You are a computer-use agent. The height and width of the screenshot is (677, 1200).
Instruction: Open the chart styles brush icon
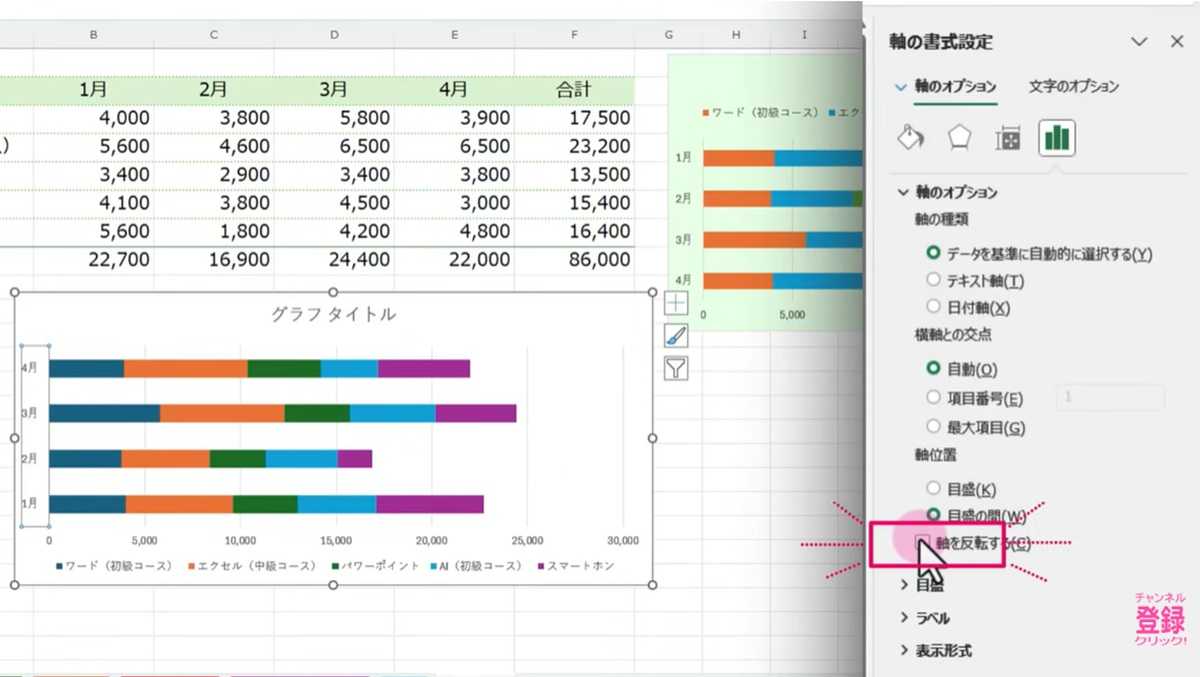677,335
